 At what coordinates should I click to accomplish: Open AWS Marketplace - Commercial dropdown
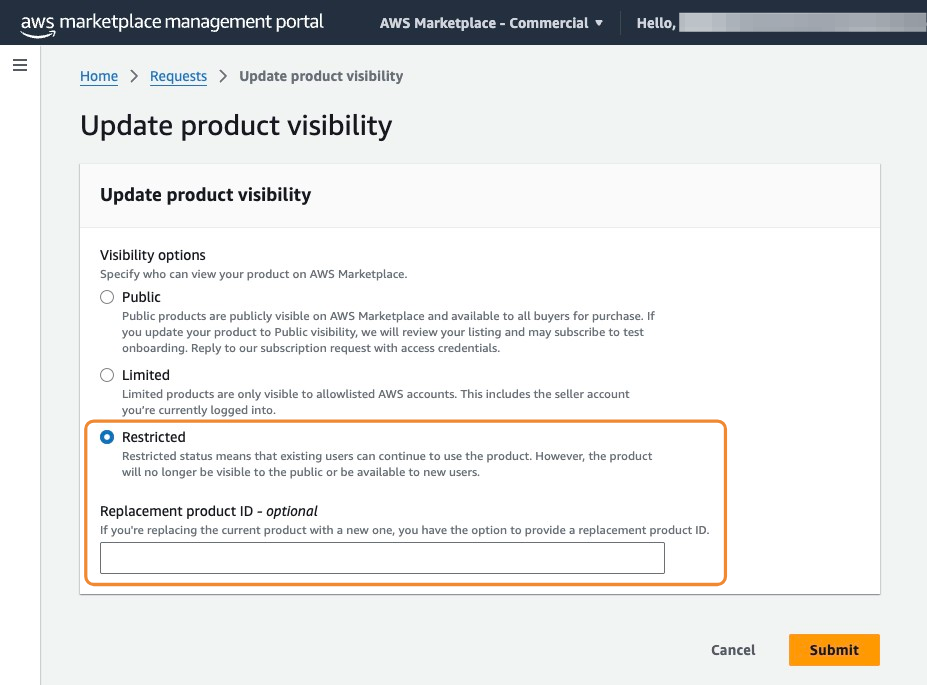click(491, 23)
